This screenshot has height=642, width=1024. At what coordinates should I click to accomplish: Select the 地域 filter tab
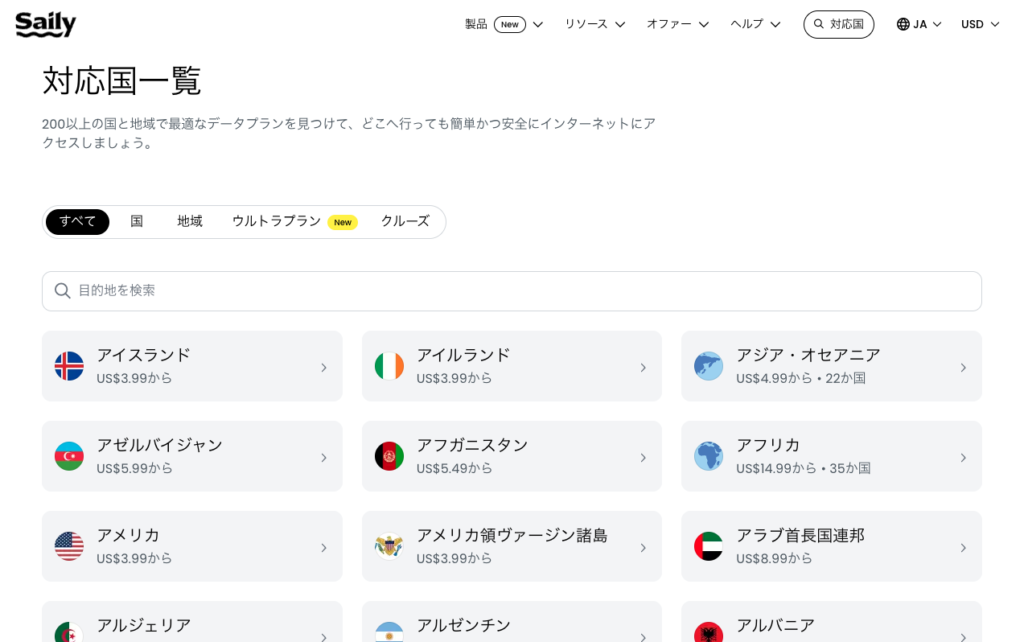pyautogui.click(x=190, y=221)
